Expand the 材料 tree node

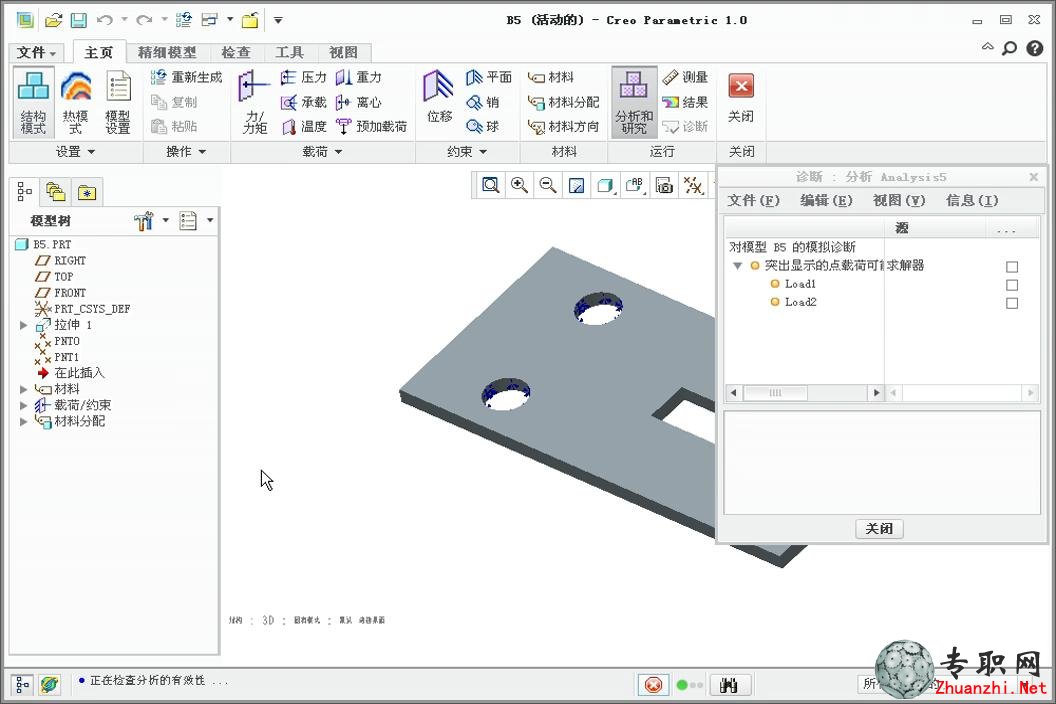pyautogui.click(x=24, y=389)
